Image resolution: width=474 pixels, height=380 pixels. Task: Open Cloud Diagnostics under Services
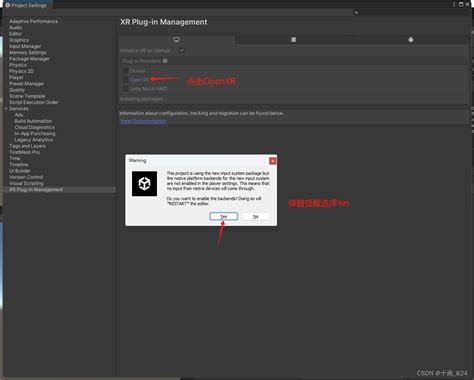coord(35,127)
